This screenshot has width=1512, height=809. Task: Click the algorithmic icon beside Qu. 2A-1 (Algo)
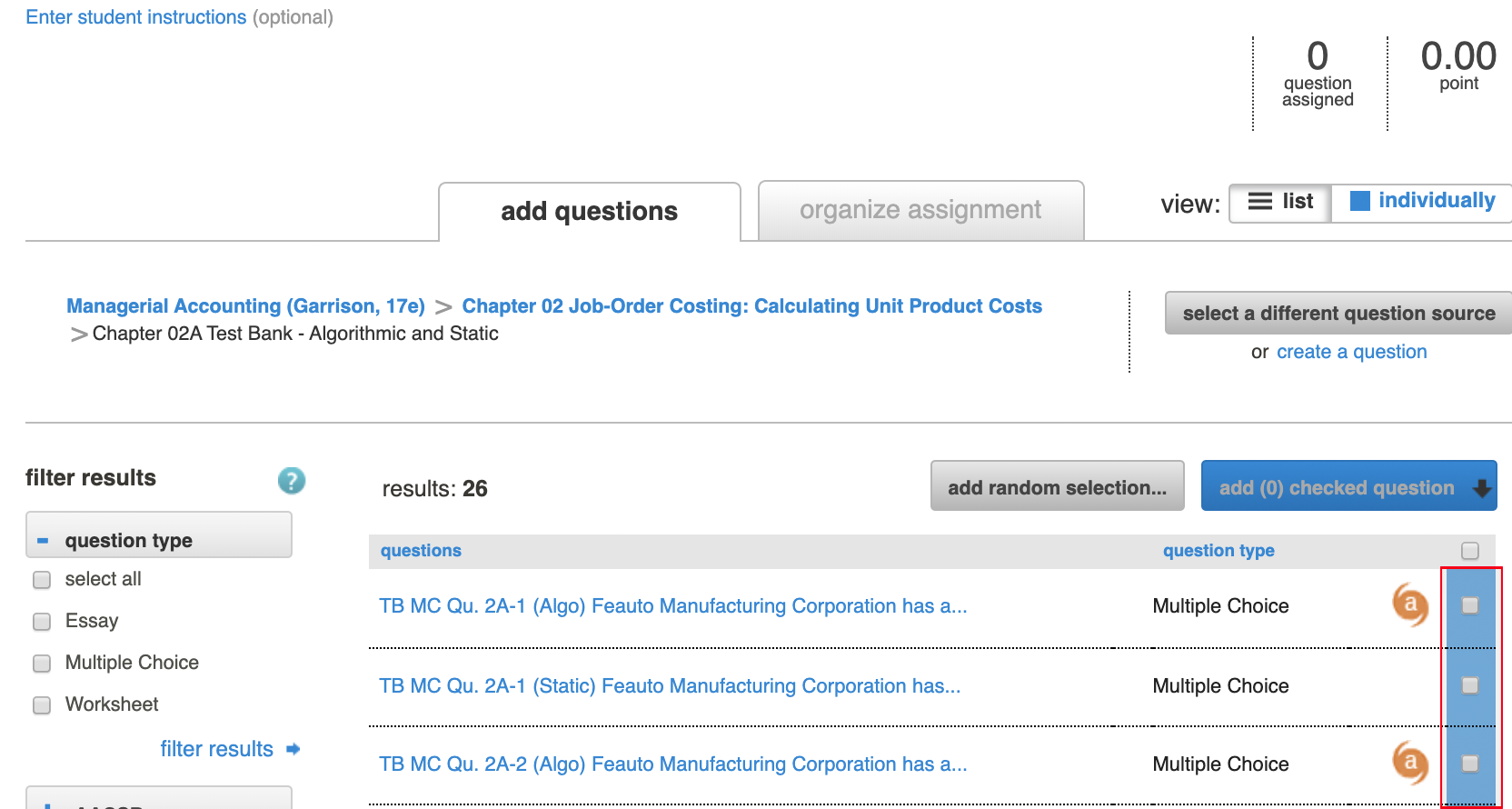[x=1410, y=604]
